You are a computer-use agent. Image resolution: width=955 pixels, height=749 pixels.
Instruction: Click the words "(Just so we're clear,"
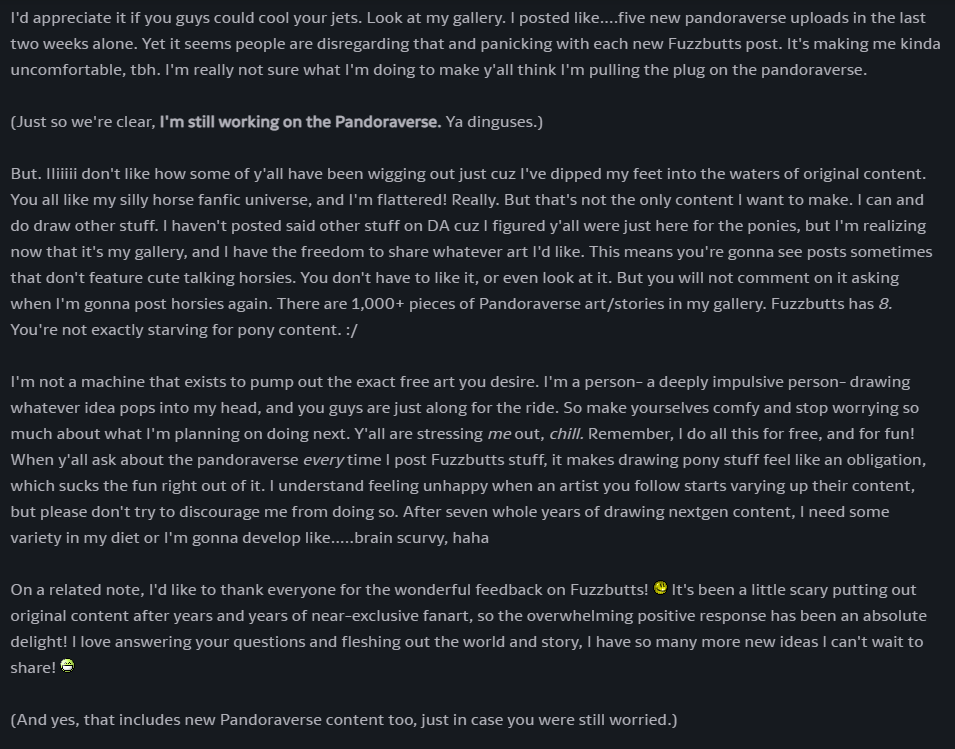83,122
